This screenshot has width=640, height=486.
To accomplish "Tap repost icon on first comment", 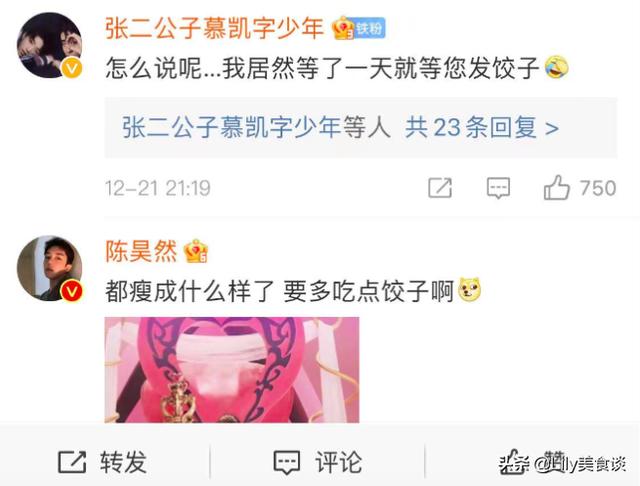I will (x=440, y=188).
